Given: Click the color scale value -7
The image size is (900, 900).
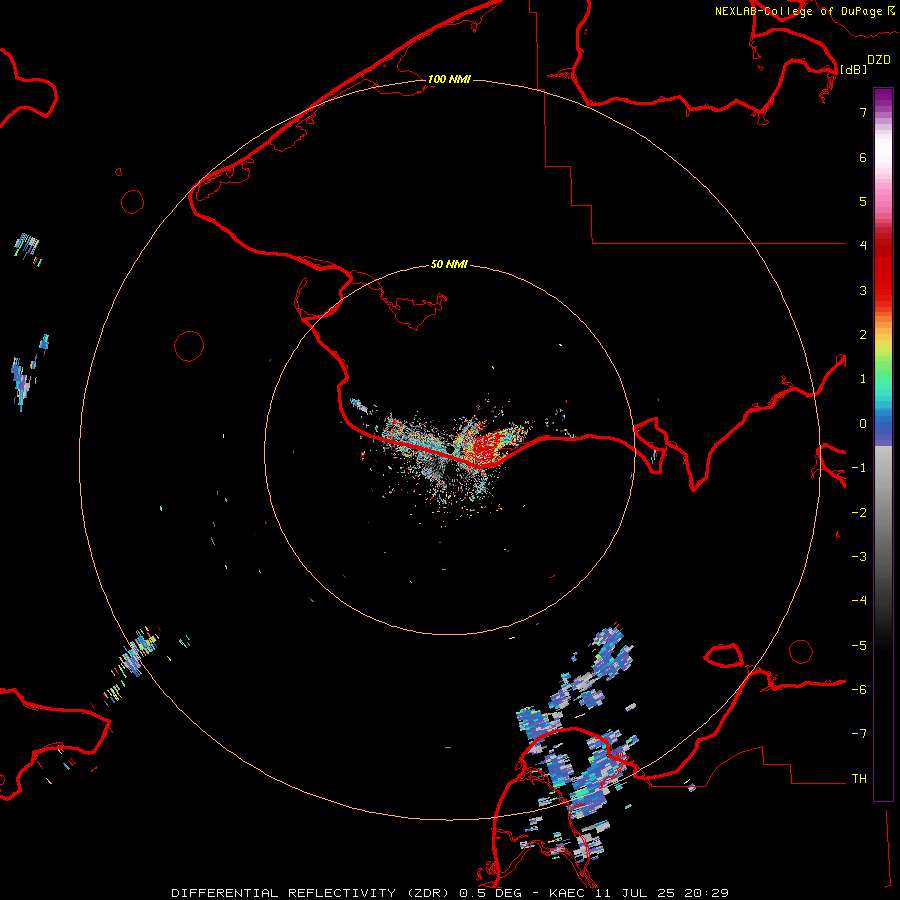Looking at the screenshot, I should click(x=859, y=734).
